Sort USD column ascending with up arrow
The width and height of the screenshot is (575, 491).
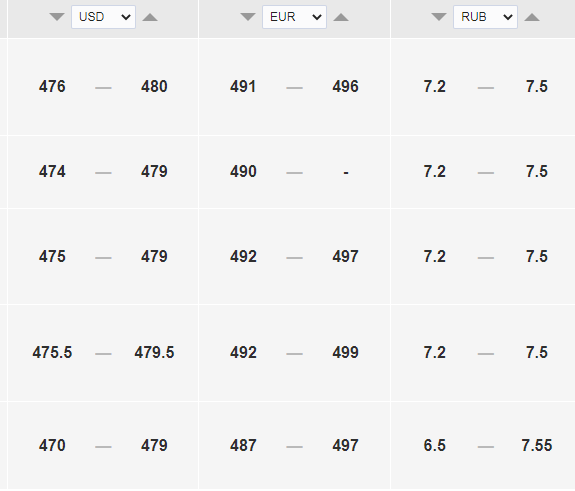click(150, 17)
